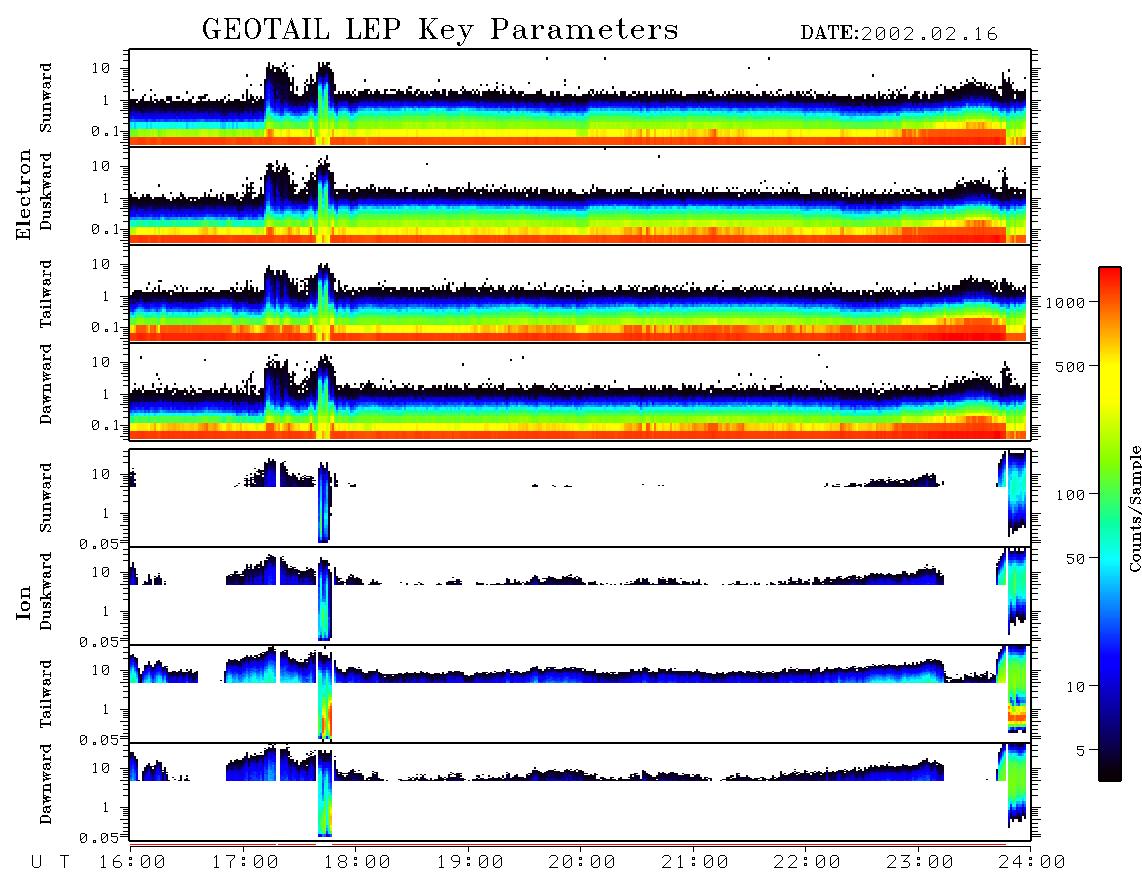1142x880 pixels.
Task: Select the 'DATE:2002.02.16' label
Action: point(899,34)
